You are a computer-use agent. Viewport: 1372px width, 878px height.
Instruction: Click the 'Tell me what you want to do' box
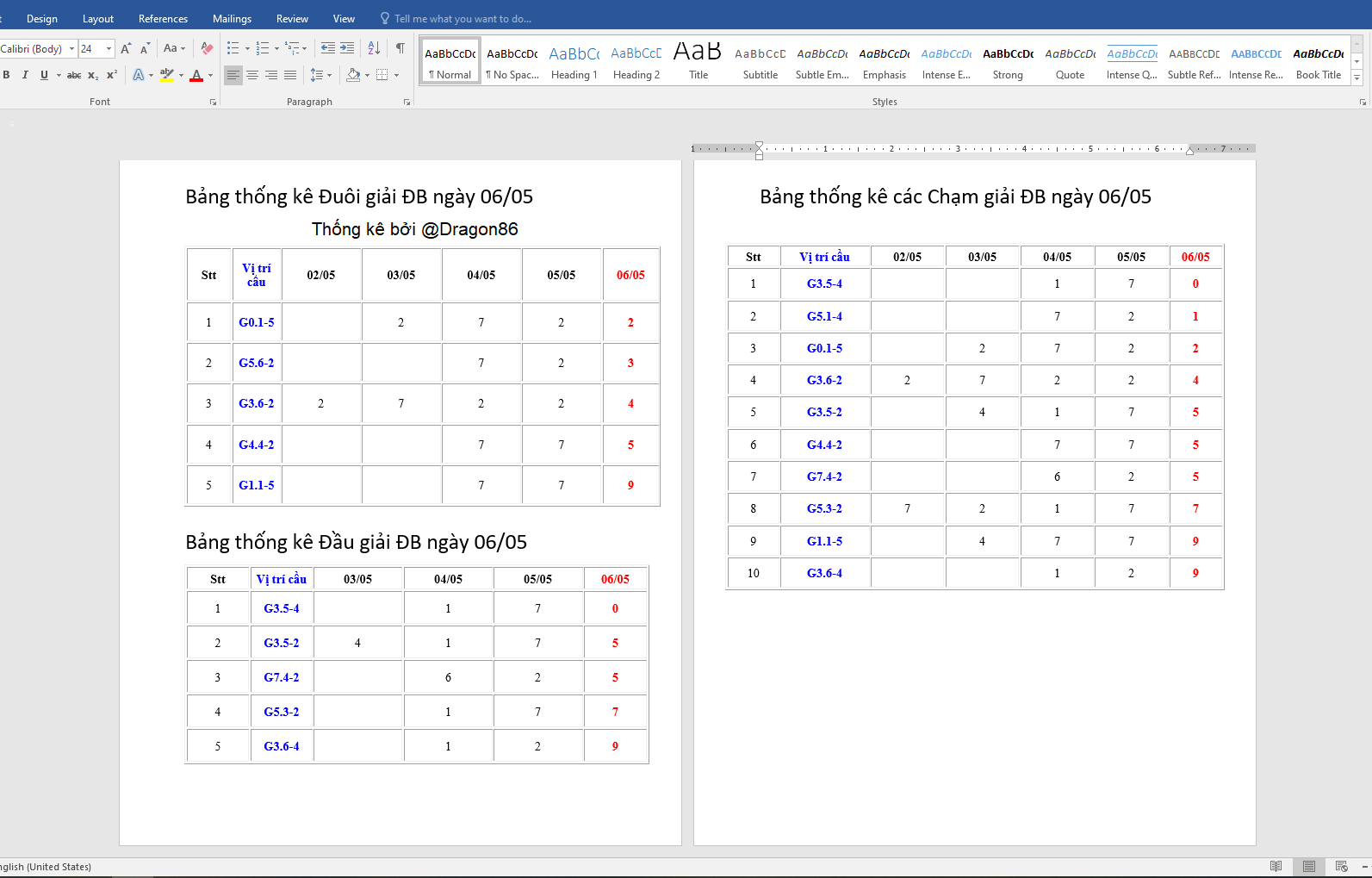(x=463, y=18)
